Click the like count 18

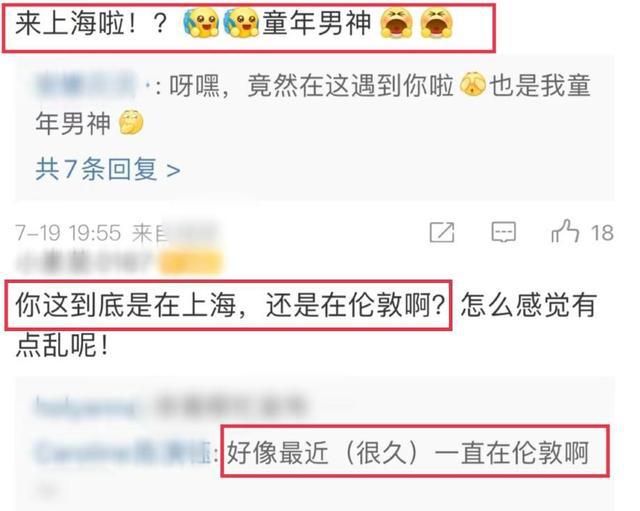[x=602, y=233]
